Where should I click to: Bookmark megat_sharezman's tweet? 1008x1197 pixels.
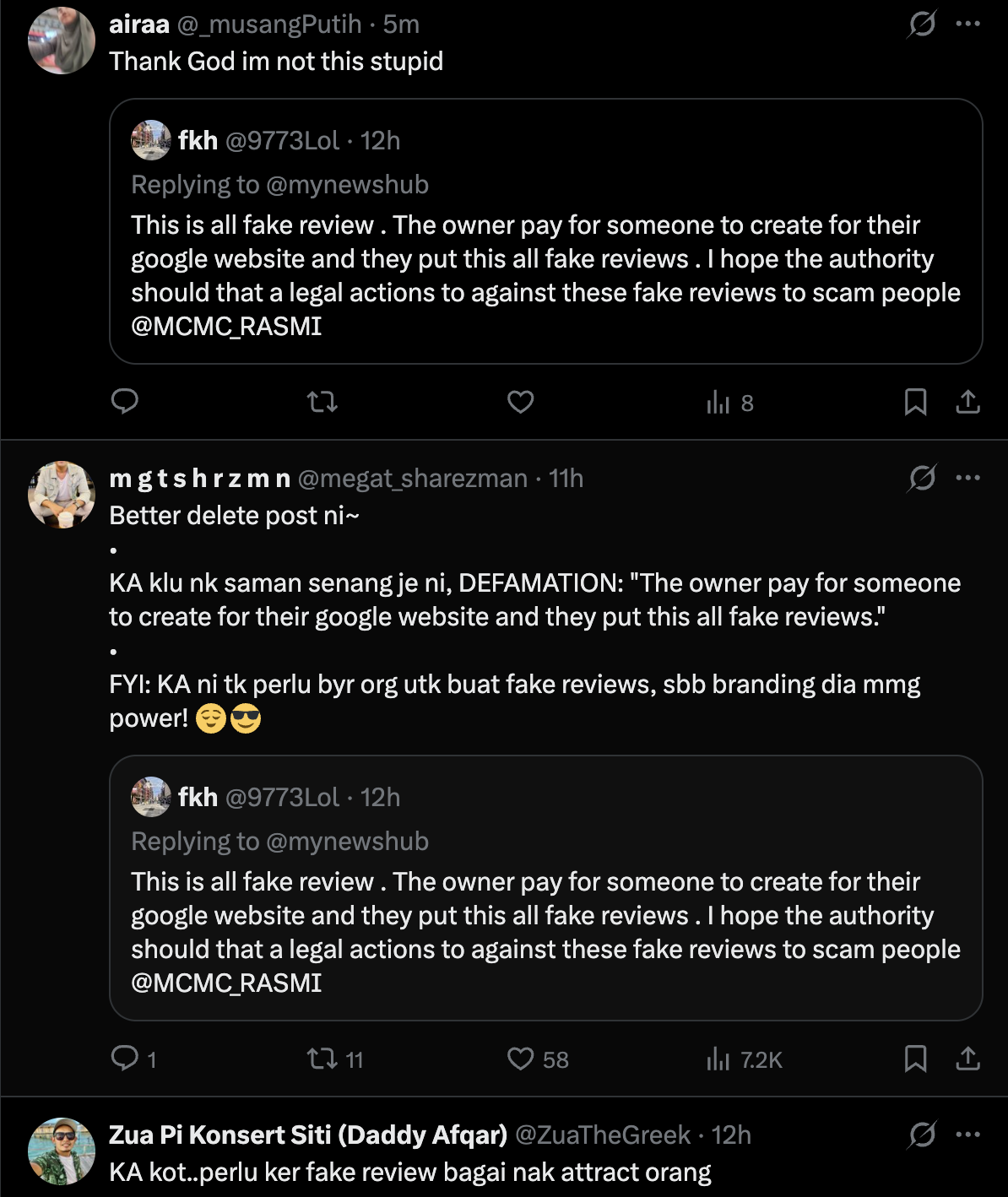915,1059
